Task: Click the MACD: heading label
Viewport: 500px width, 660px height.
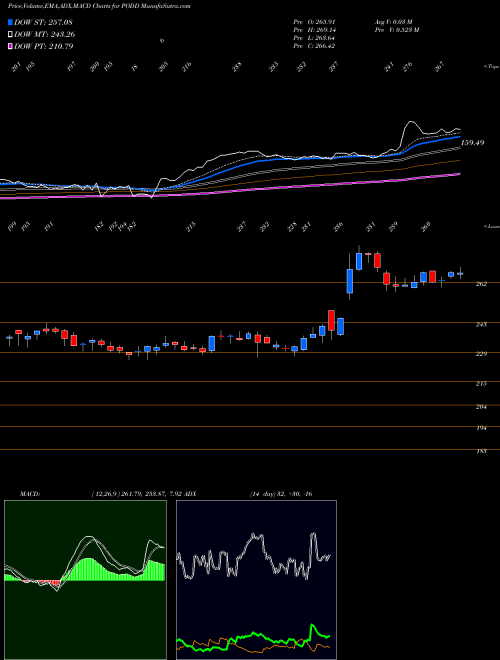Action: pyautogui.click(x=30, y=493)
